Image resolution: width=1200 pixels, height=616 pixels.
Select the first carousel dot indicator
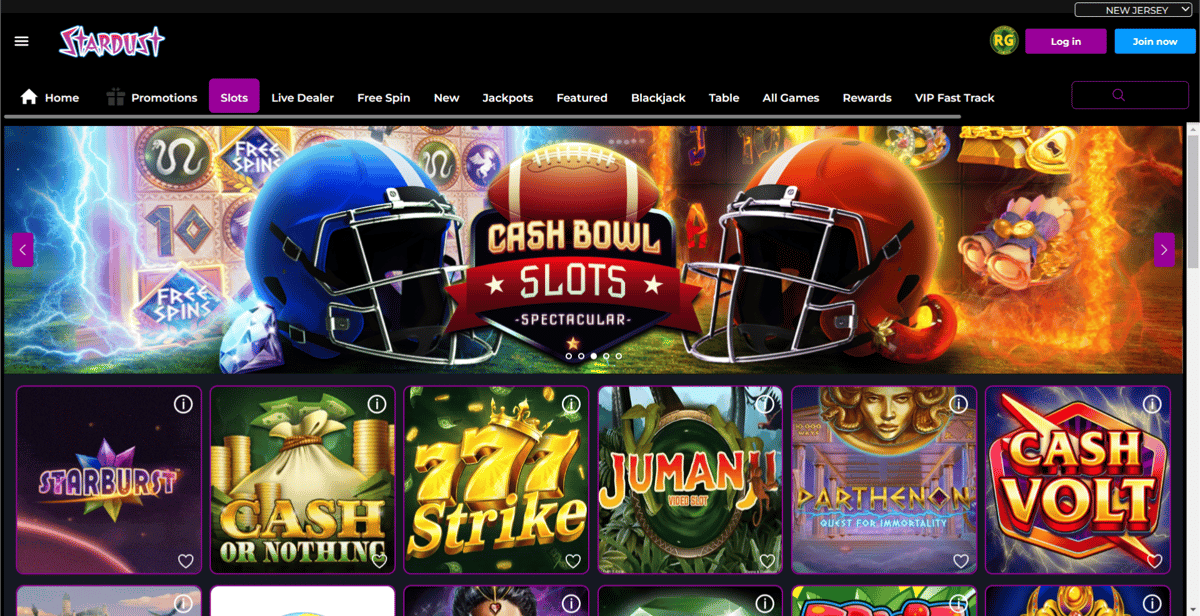[569, 356]
